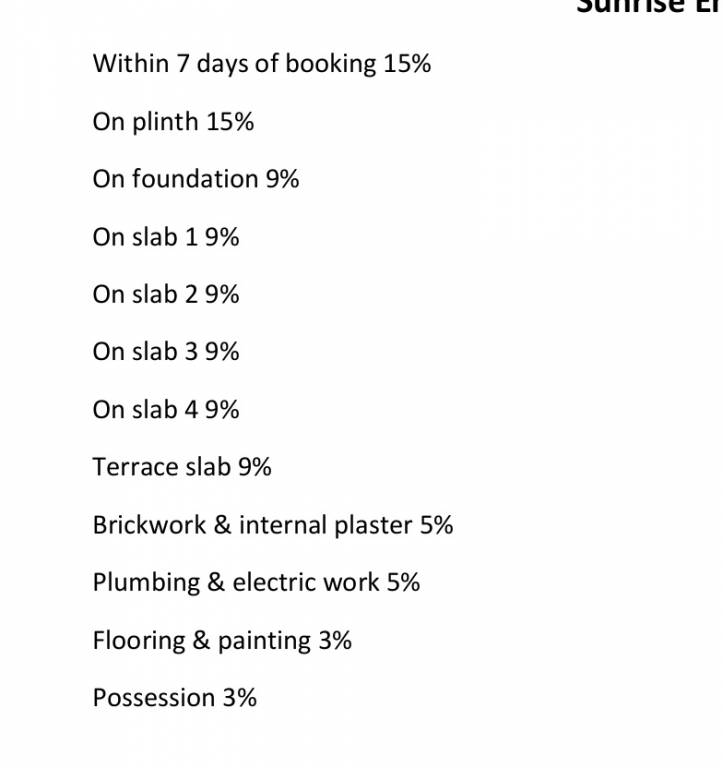Click the 3% beside "Possession"

(x=240, y=698)
